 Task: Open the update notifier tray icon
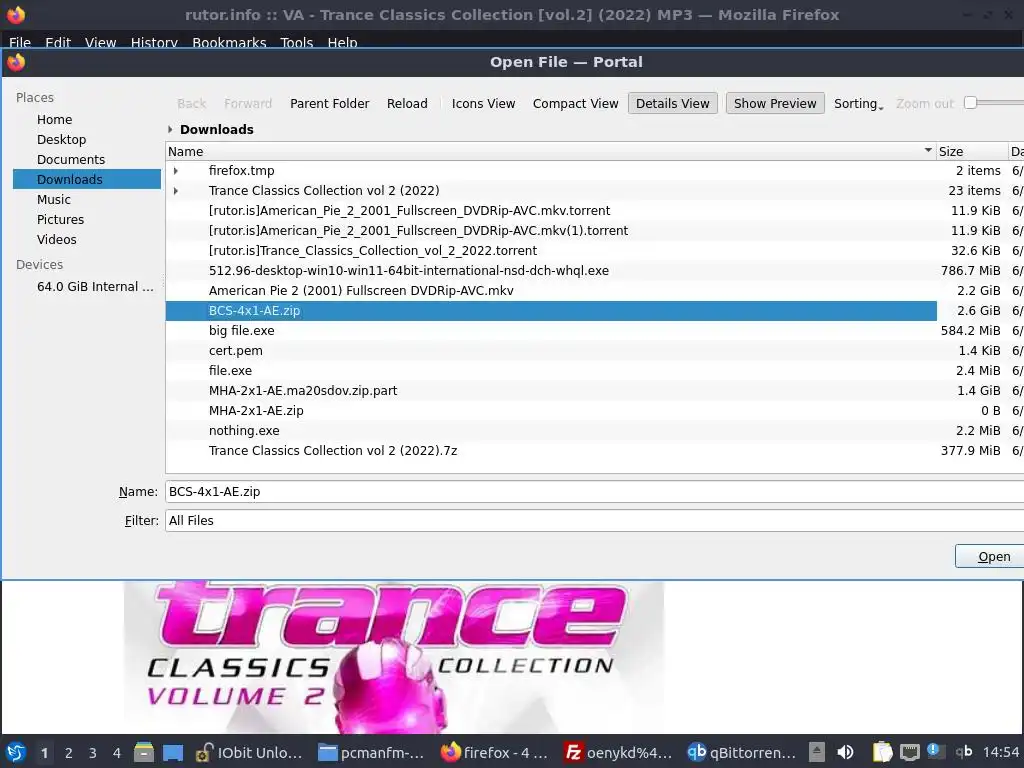tap(935, 751)
